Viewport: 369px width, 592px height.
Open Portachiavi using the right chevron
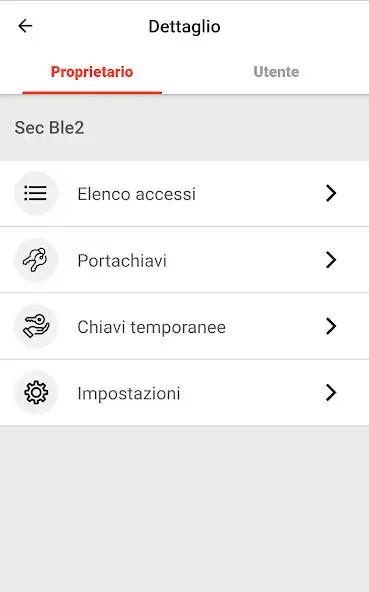coord(331,260)
